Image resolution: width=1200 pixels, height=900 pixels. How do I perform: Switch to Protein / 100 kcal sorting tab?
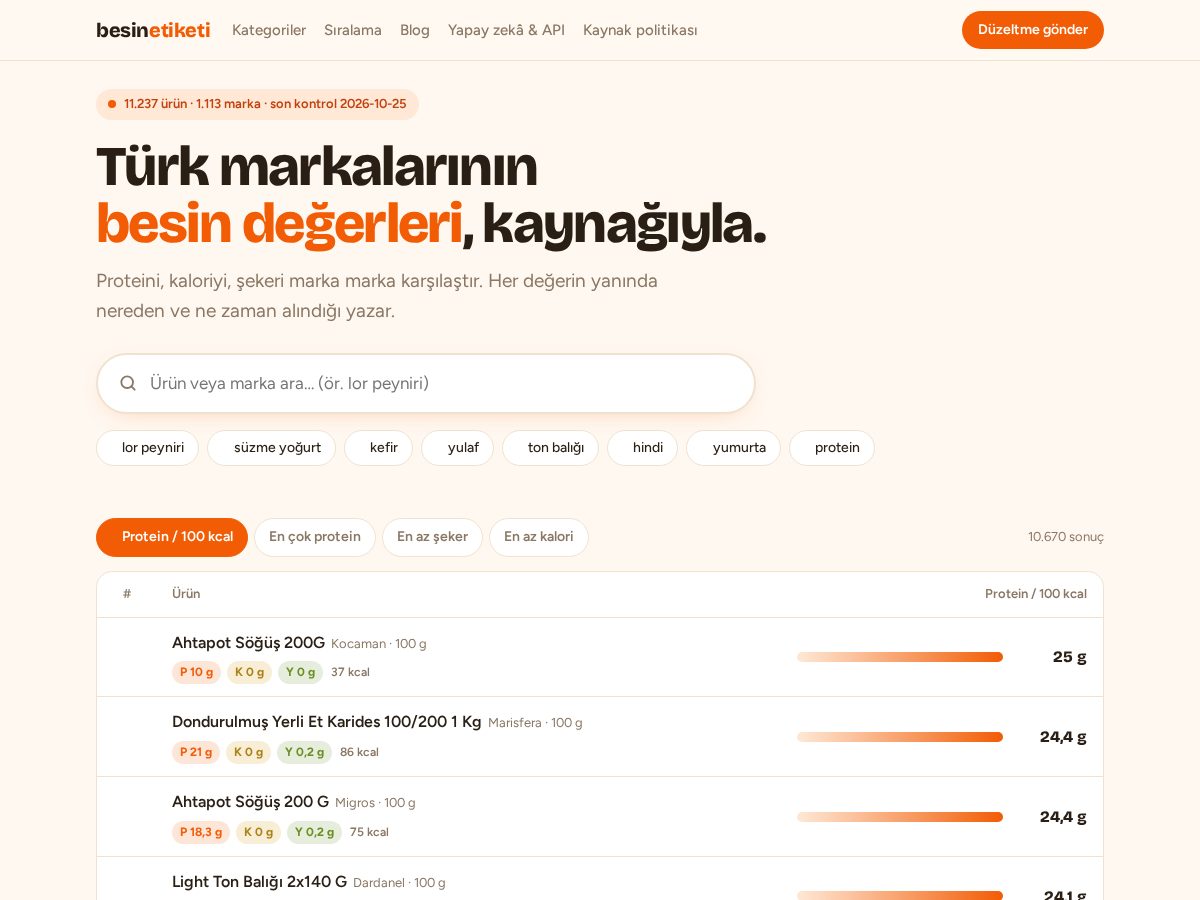pyautogui.click(x=172, y=537)
